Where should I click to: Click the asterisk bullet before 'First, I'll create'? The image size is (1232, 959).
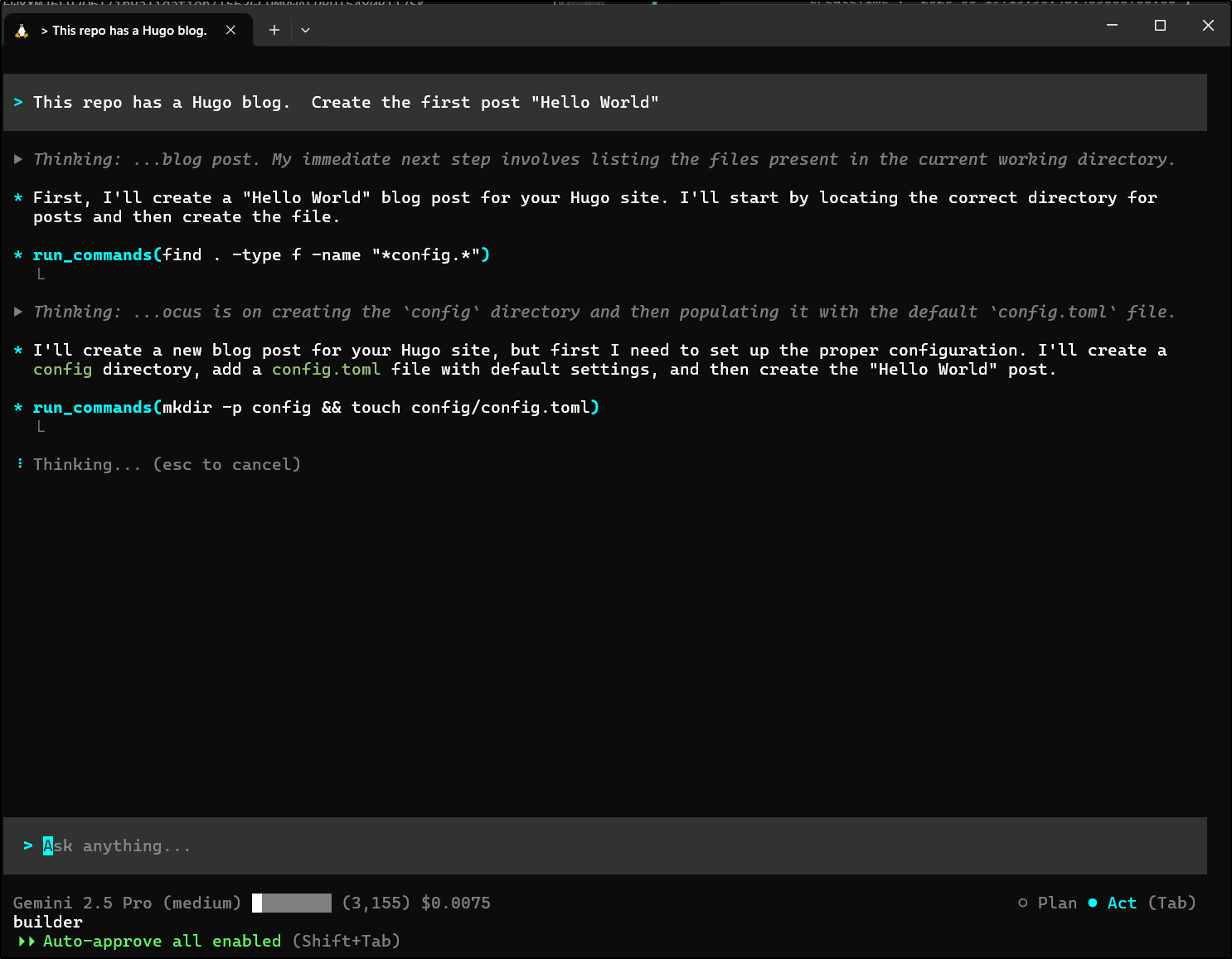click(x=18, y=198)
